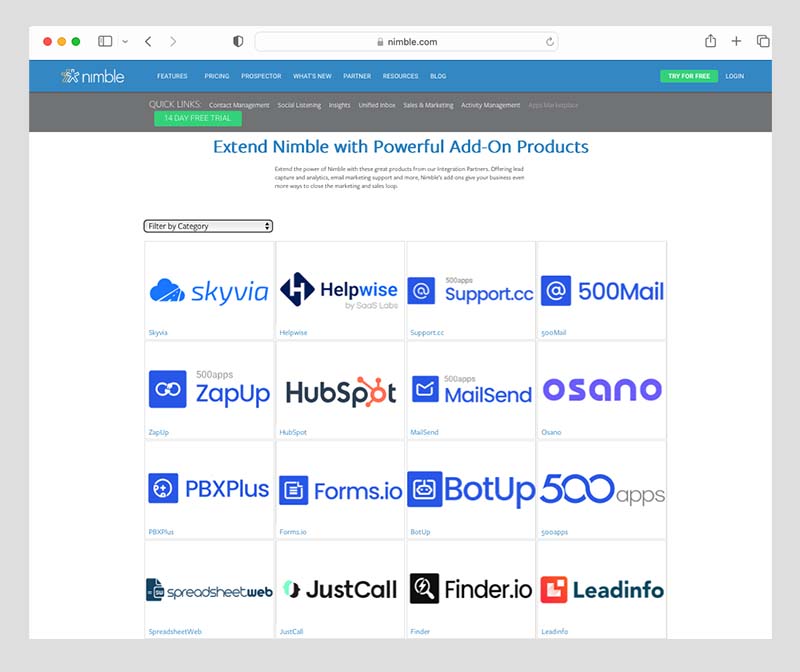Viewport: 800px width, 672px height.
Task: Open the Sales & Marketing quick link
Action: (x=430, y=104)
